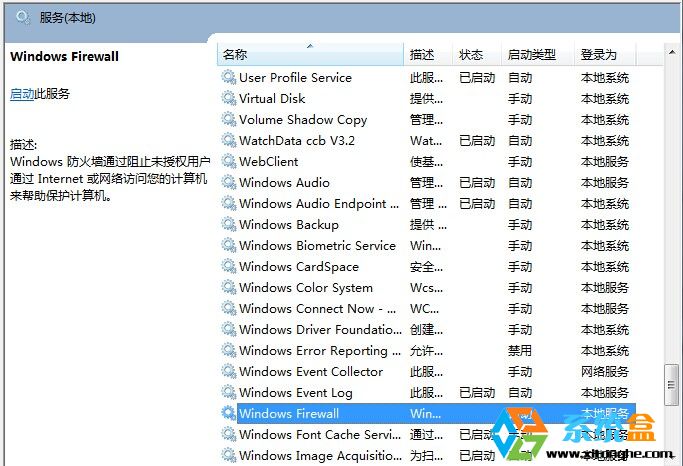This screenshot has height=466, width=683.
Task: Sort by the 状态 column header
Action: coord(471,54)
